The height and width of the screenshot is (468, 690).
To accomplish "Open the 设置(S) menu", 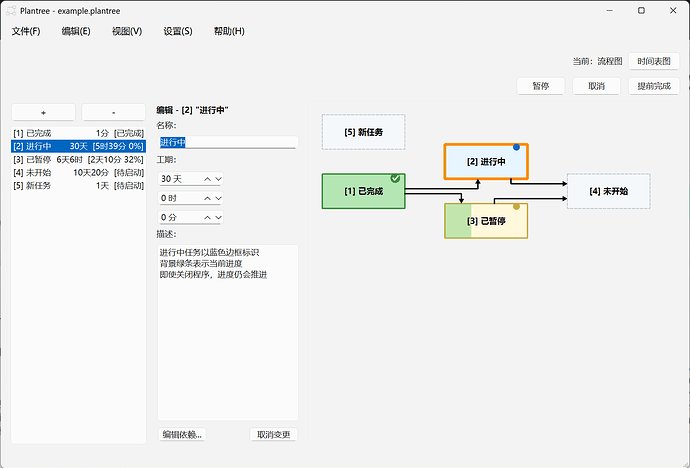I will click(178, 31).
